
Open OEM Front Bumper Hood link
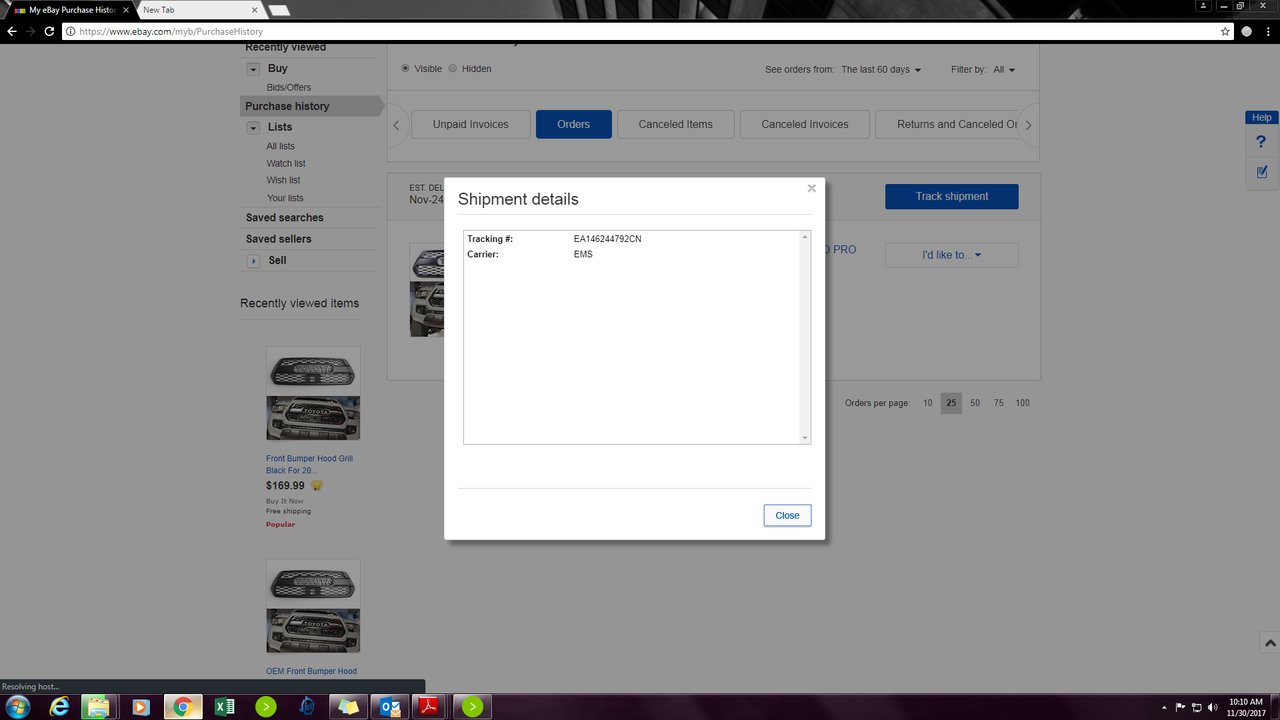pos(311,671)
